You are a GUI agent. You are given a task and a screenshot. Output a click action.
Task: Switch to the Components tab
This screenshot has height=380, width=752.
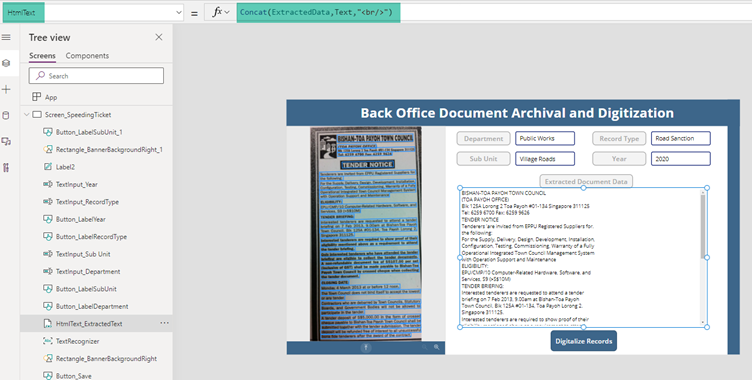pos(87,56)
